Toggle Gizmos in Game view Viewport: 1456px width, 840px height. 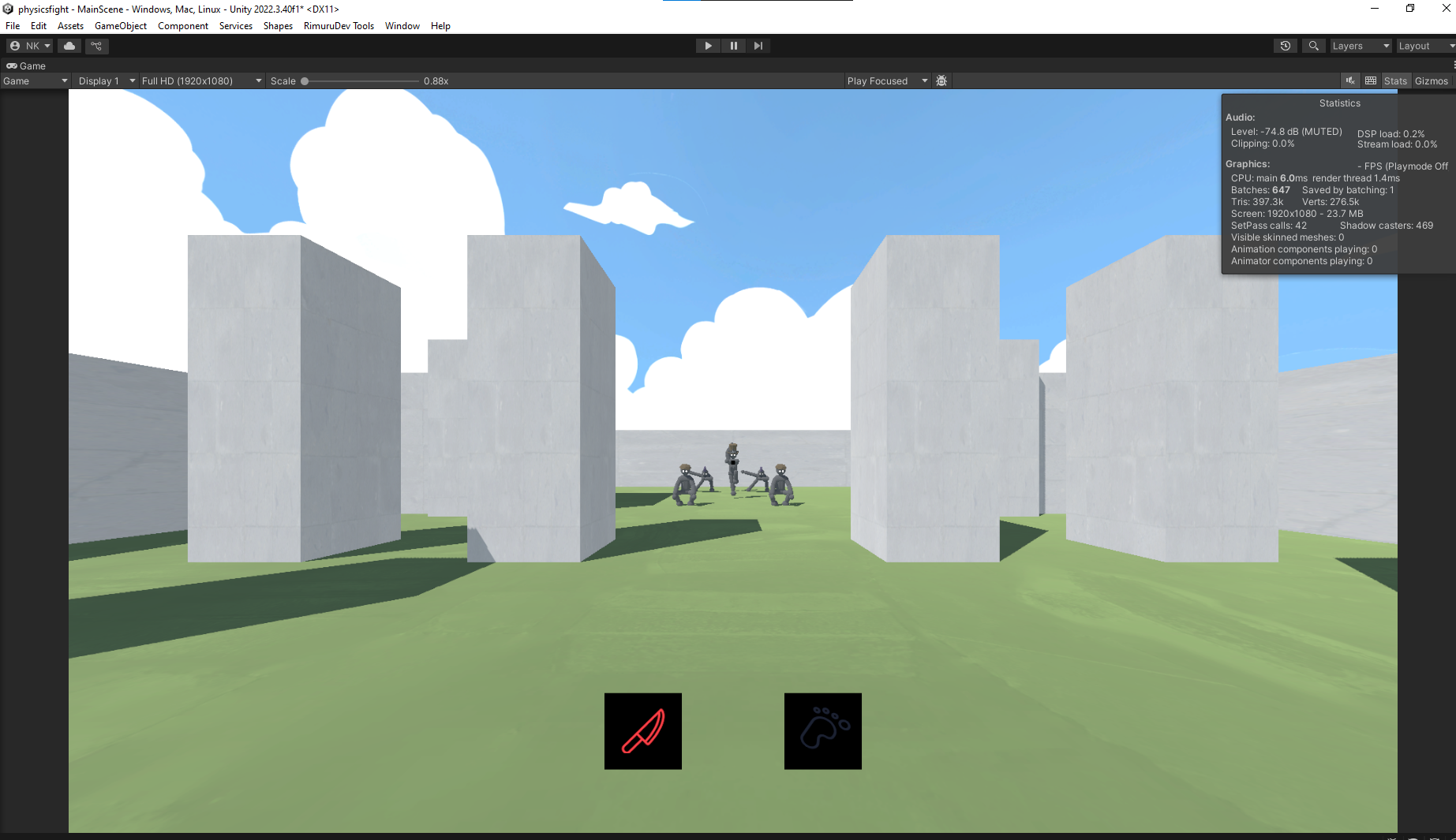click(x=1431, y=80)
